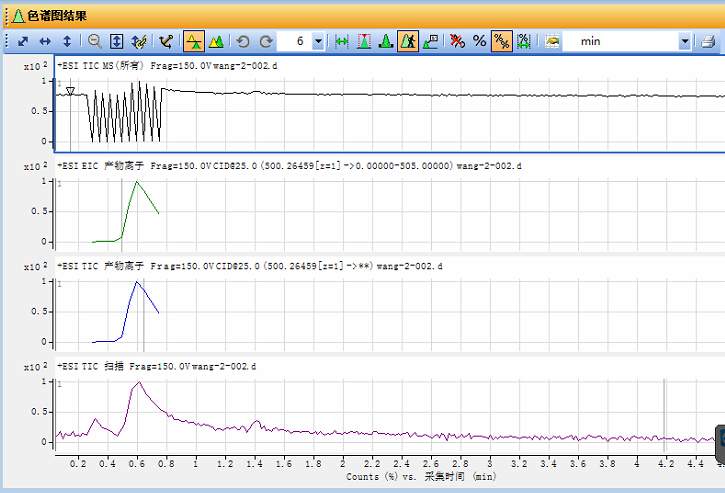Image resolution: width=725 pixels, height=493 pixels.
Task: Toggle the overlaid chromatograms mode button
Action: (216, 41)
